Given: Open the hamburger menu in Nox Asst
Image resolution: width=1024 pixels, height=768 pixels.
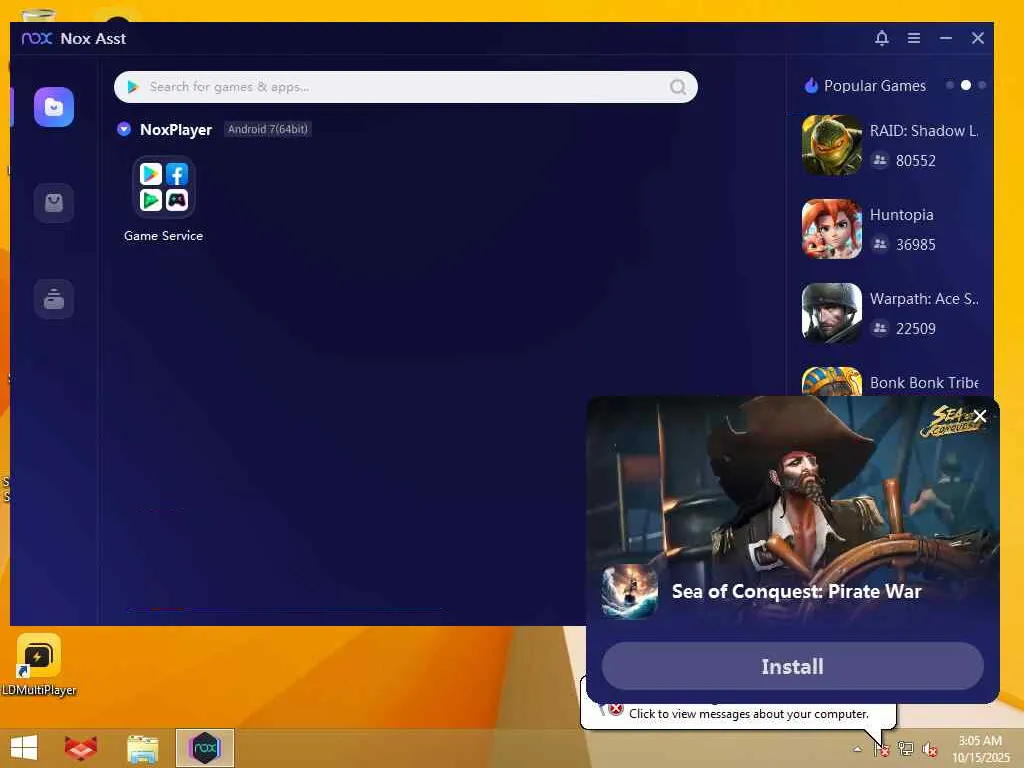Looking at the screenshot, I should pyautogui.click(x=914, y=38).
